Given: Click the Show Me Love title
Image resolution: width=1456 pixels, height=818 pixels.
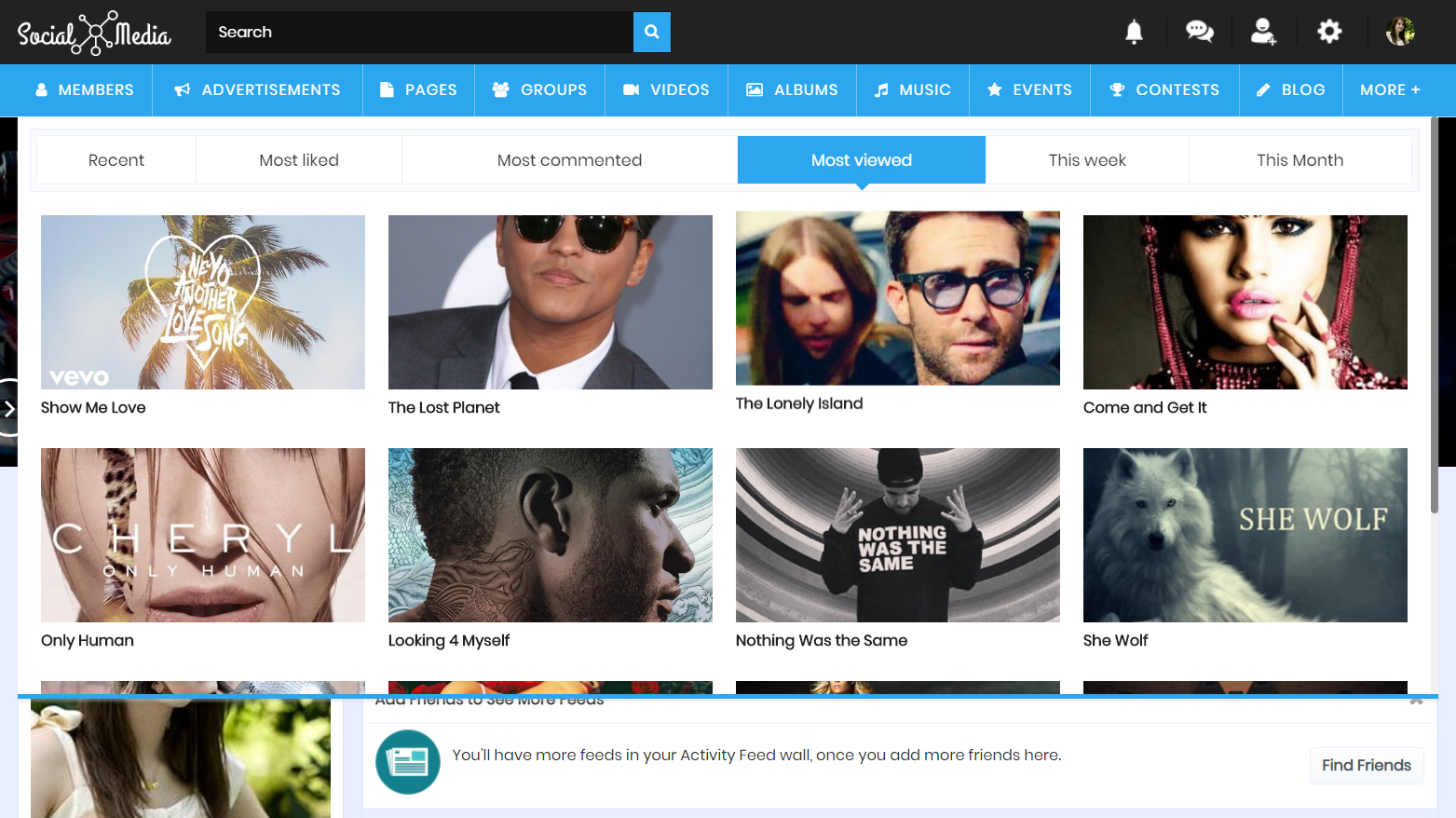Looking at the screenshot, I should 93,408.
